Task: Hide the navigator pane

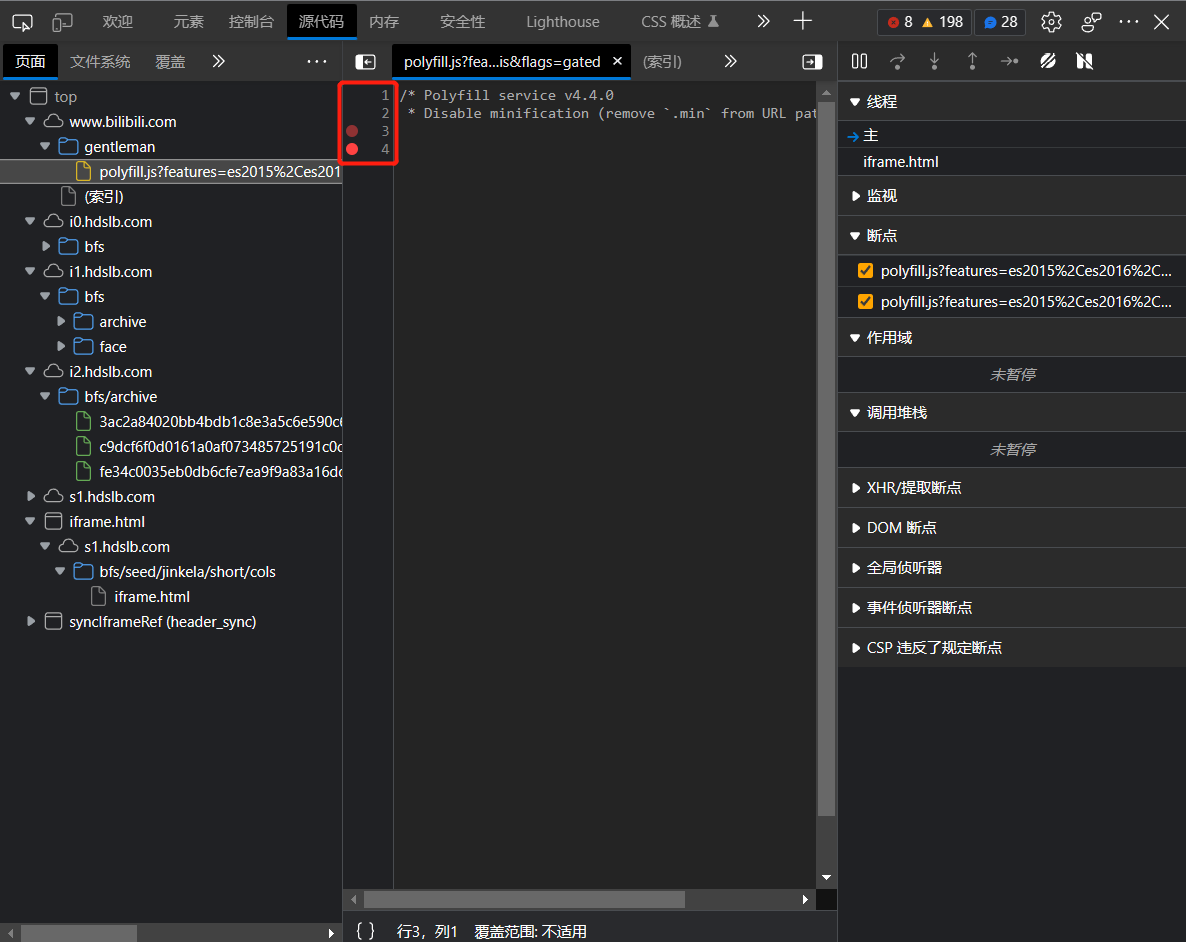Action: 365,61
